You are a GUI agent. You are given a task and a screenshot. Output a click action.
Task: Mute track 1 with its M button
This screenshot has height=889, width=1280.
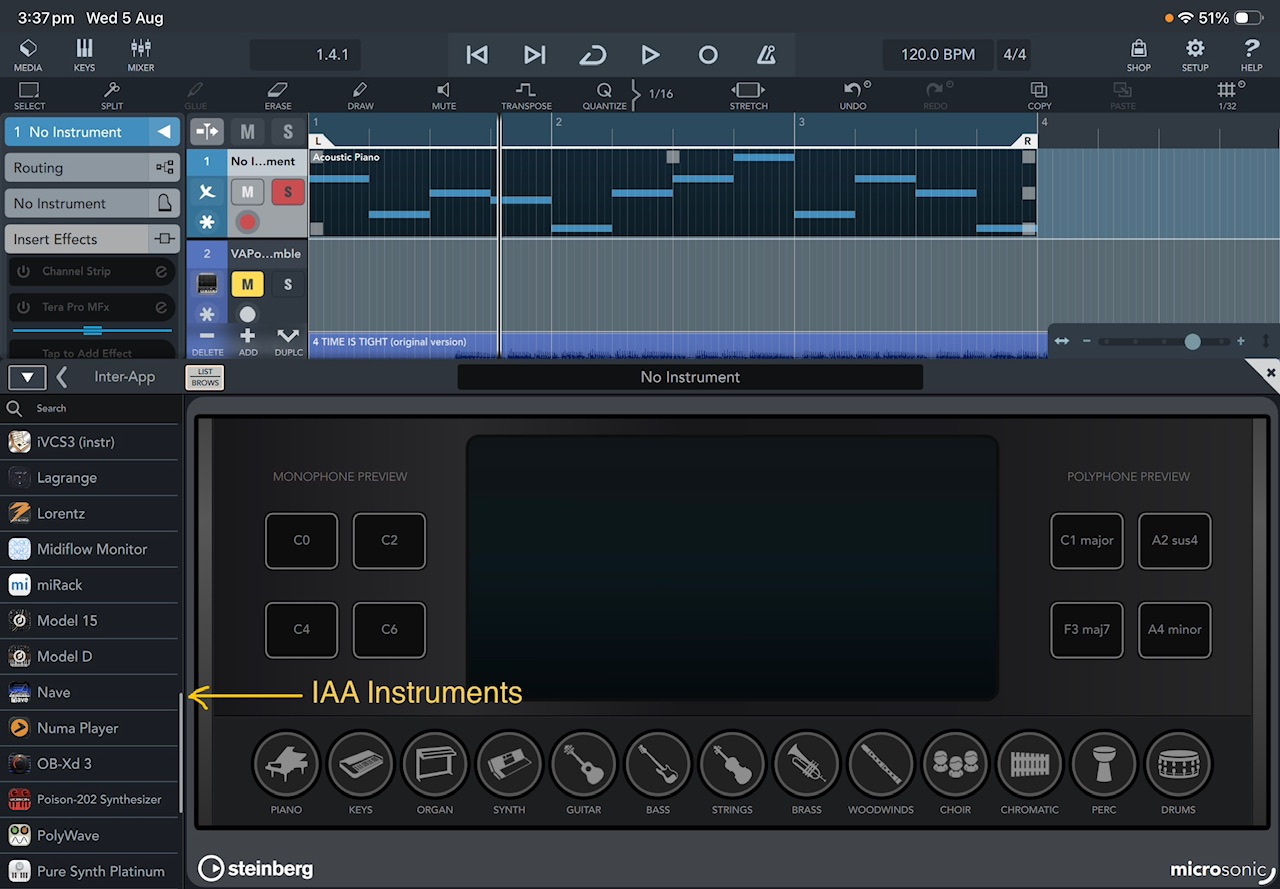point(247,191)
